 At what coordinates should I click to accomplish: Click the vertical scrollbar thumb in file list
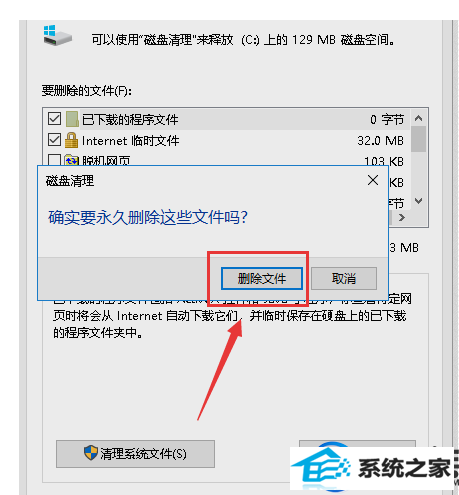(x=419, y=139)
